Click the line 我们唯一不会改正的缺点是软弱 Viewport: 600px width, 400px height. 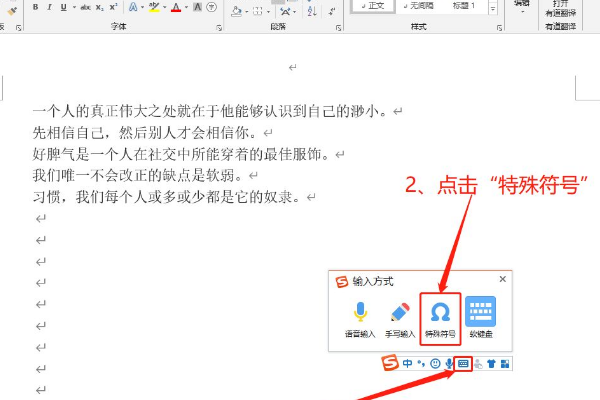pyautogui.click(x=138, y=176)
